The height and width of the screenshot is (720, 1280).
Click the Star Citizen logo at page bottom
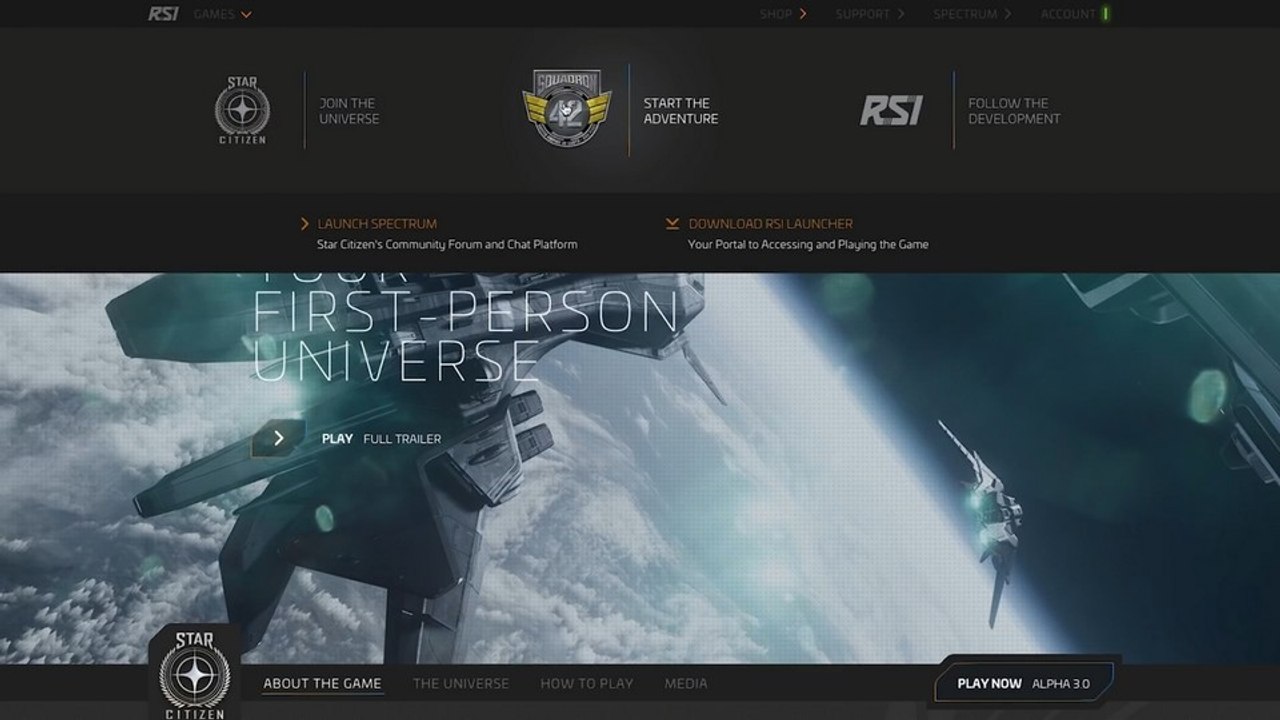click(194, 675)
